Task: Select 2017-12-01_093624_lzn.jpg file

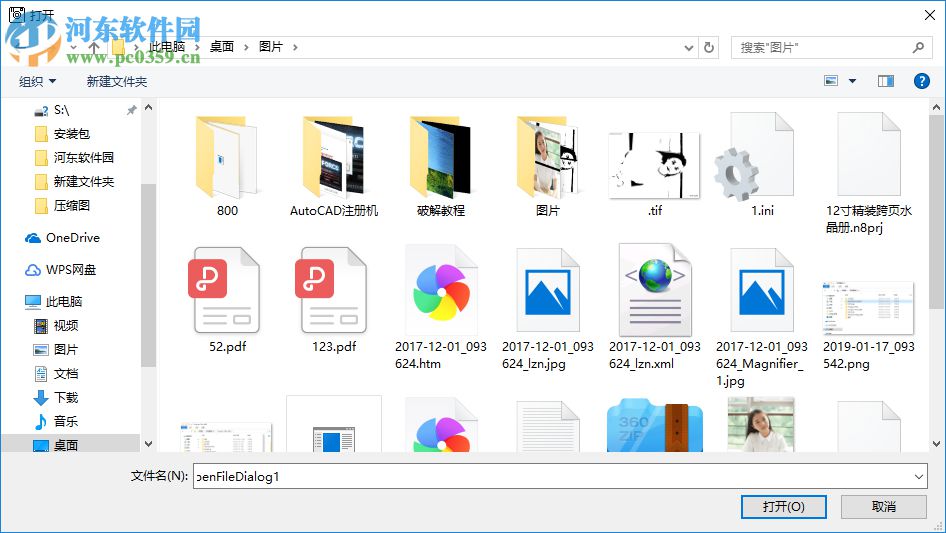Action: [x=548, y=308]
